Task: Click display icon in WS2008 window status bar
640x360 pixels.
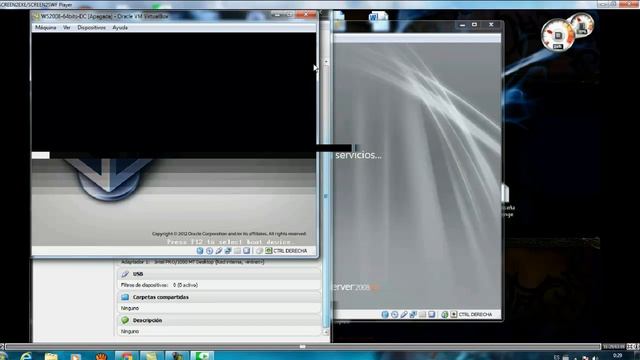Action: [x=247, y=251]
